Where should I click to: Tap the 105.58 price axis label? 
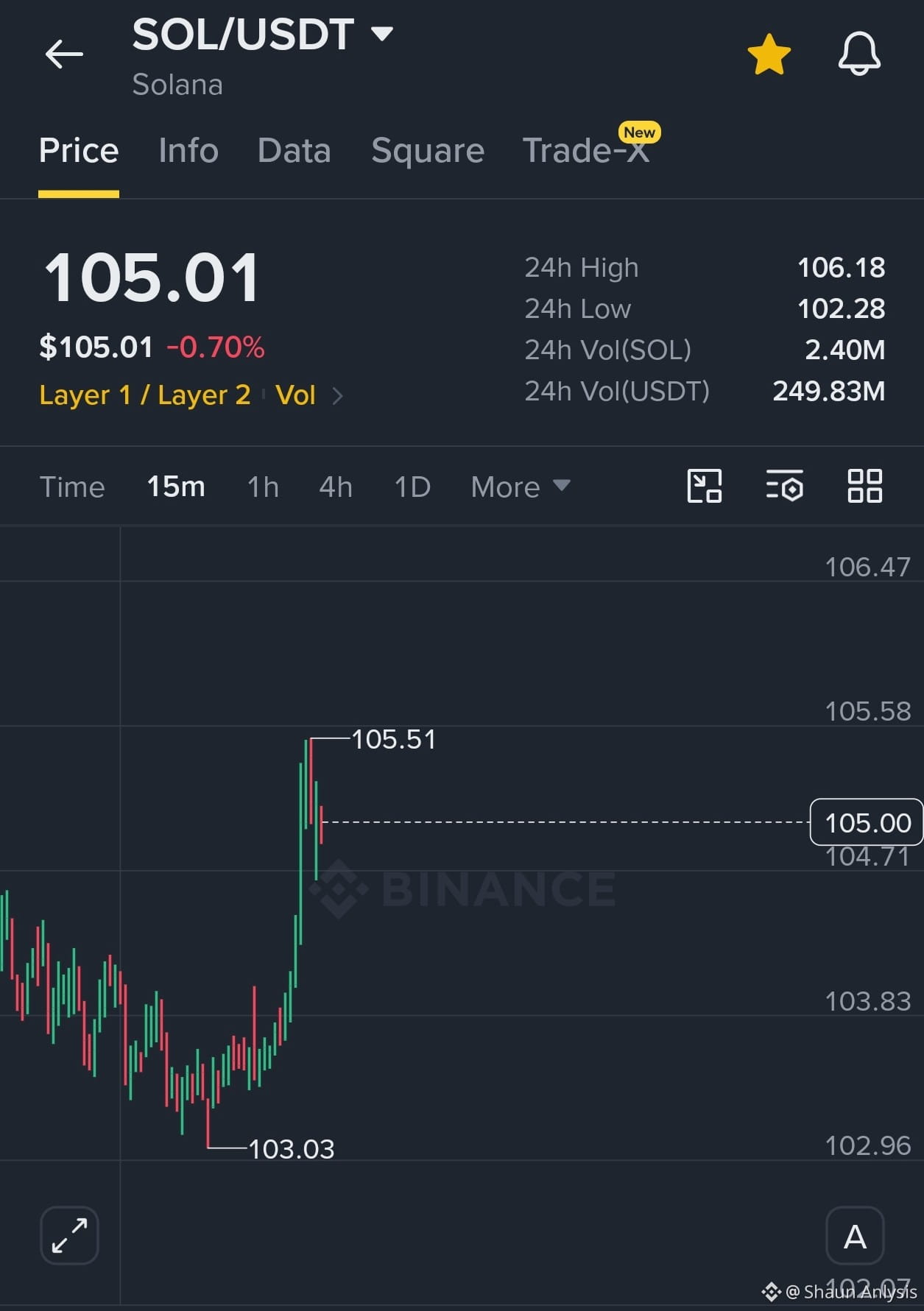[868, 711]
